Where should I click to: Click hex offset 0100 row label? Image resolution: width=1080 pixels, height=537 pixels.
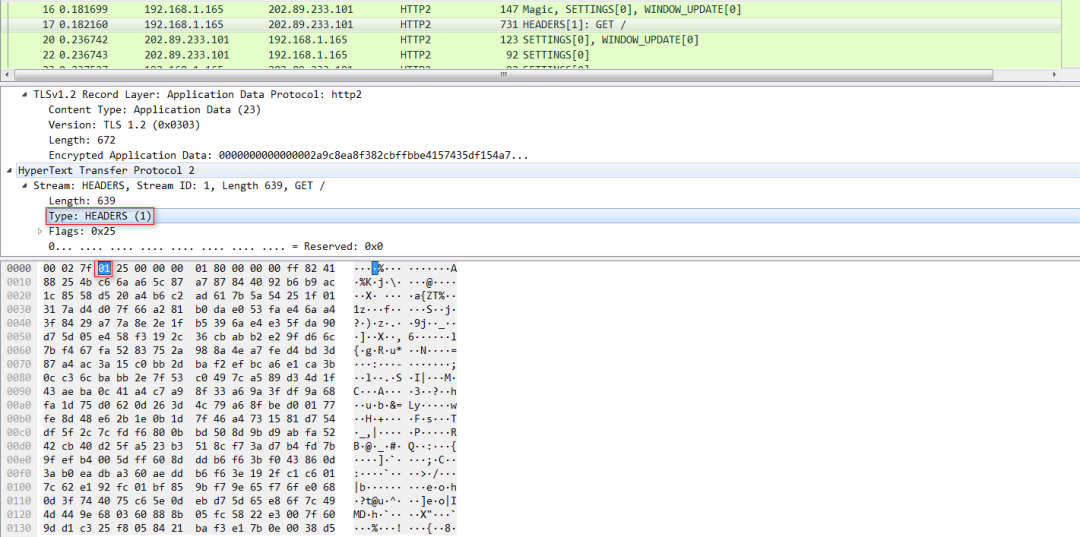click(17, 489)
